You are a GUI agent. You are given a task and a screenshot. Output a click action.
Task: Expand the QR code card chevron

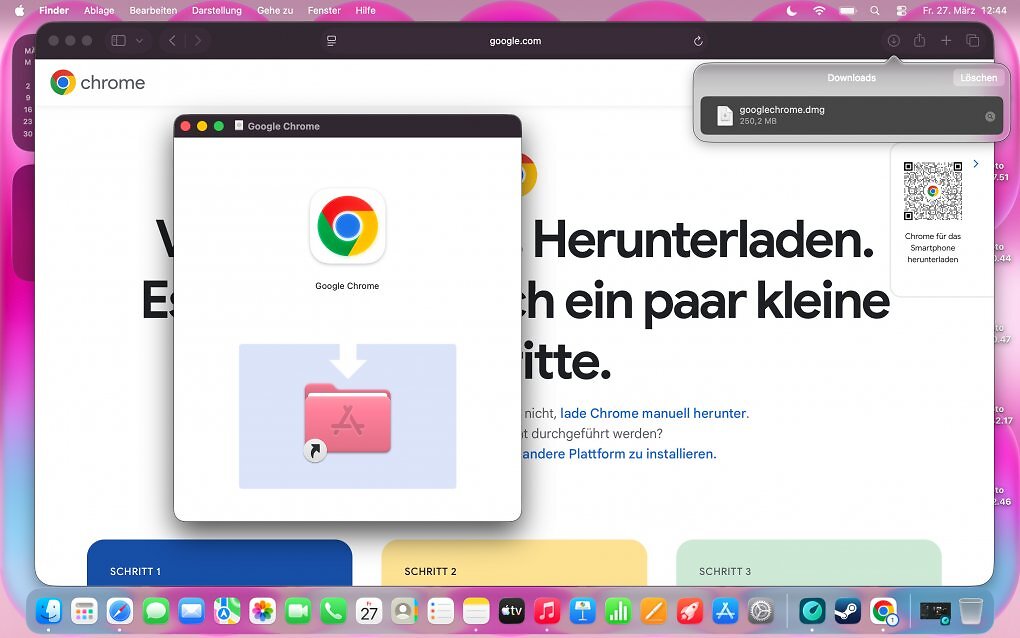(x=976, y=164)
